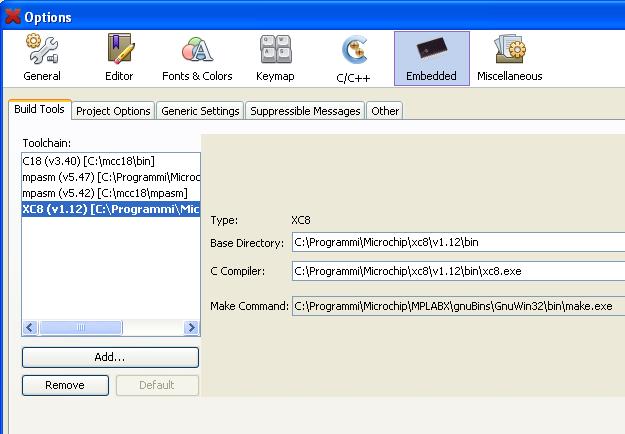Select the Fonts & Colors category

(x=197, y=58)
